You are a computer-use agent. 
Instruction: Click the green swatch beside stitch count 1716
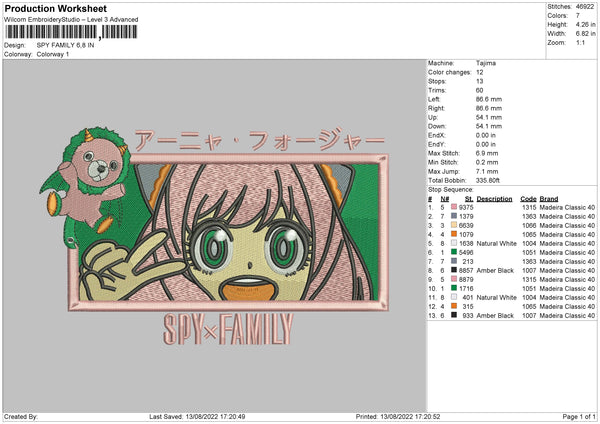(x=454, y=288)
